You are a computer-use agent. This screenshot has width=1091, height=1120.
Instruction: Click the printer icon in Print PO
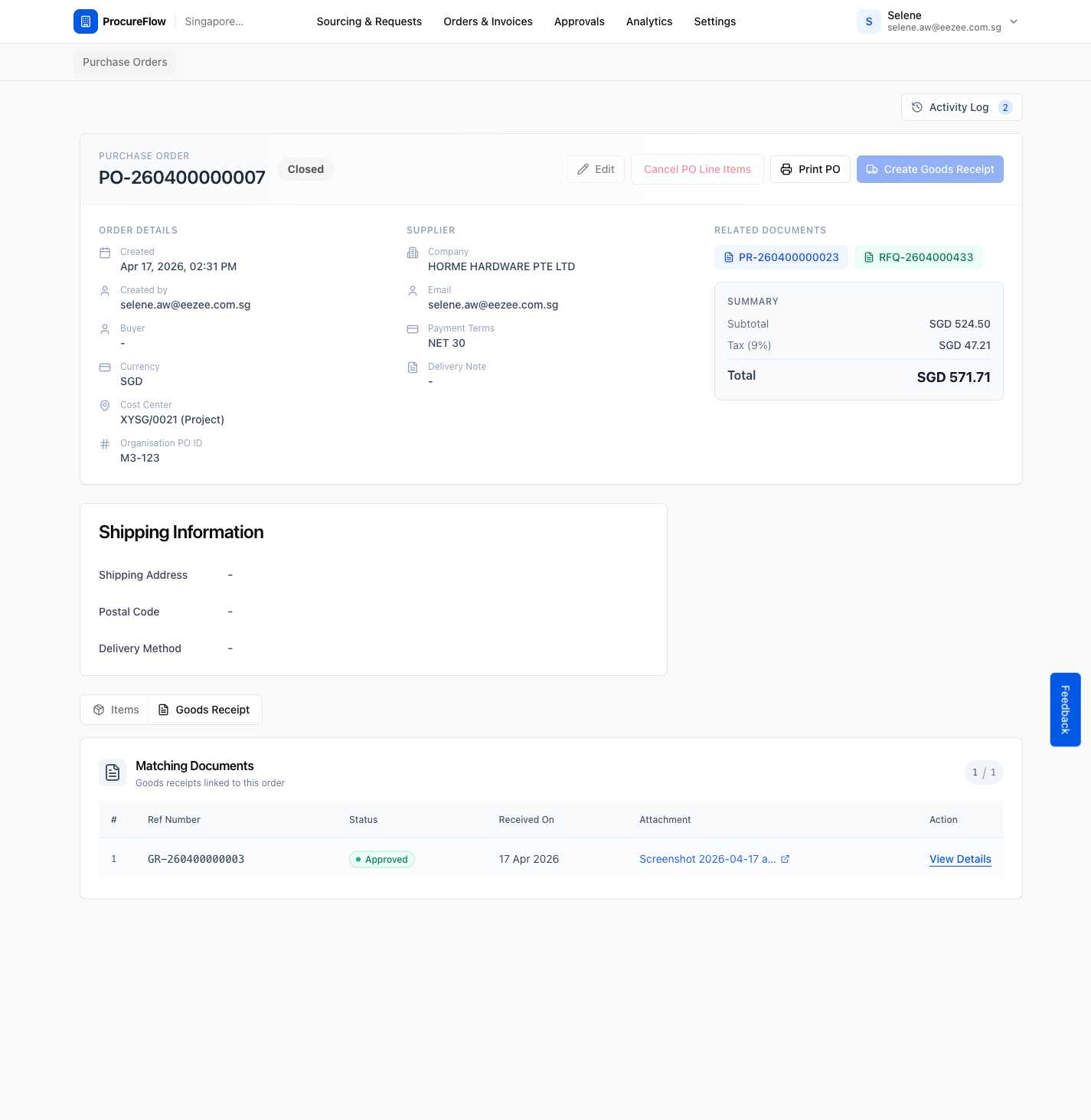pos(786,169)
